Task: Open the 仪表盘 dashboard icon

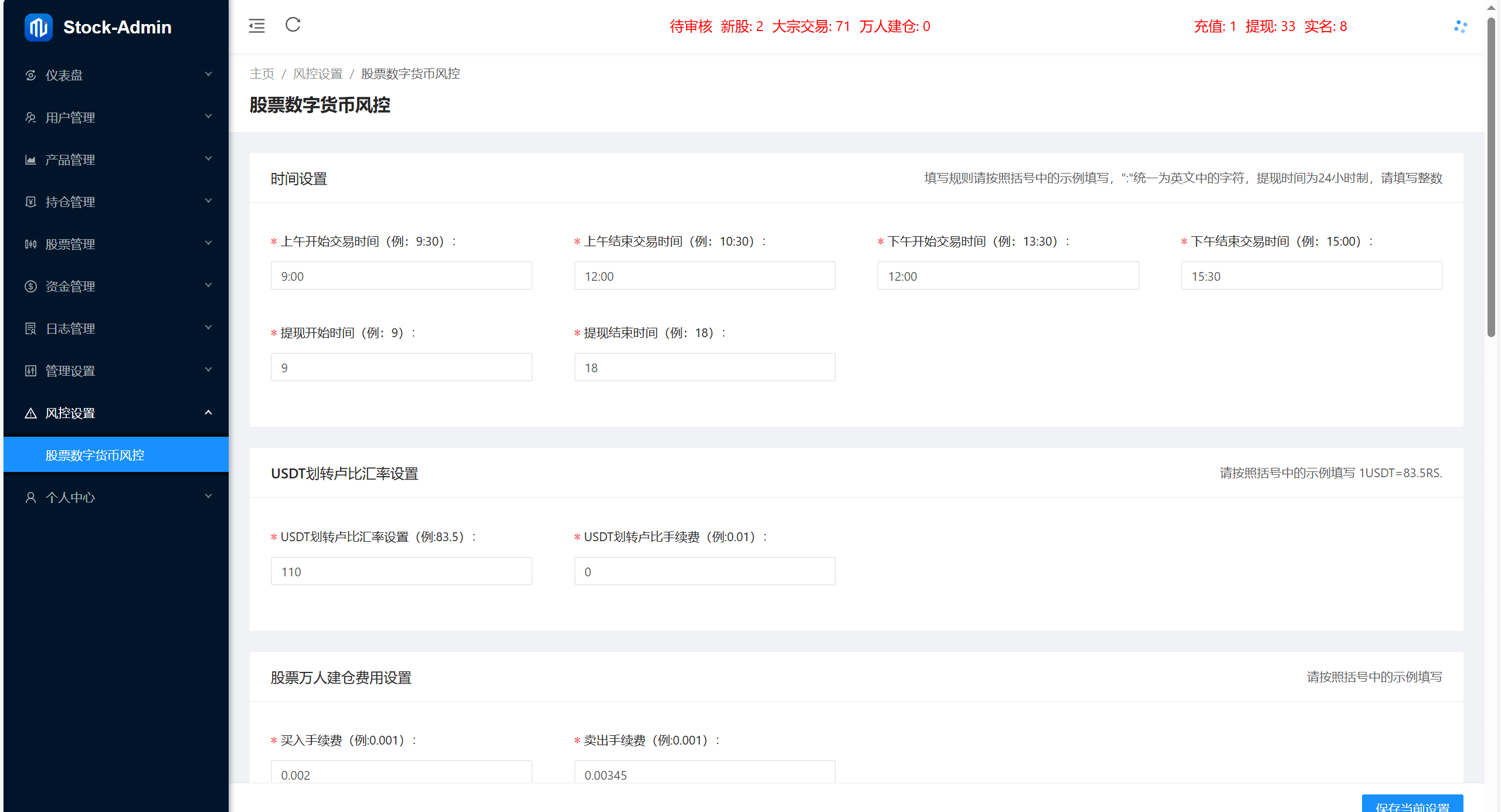Action: click(31, 75)
